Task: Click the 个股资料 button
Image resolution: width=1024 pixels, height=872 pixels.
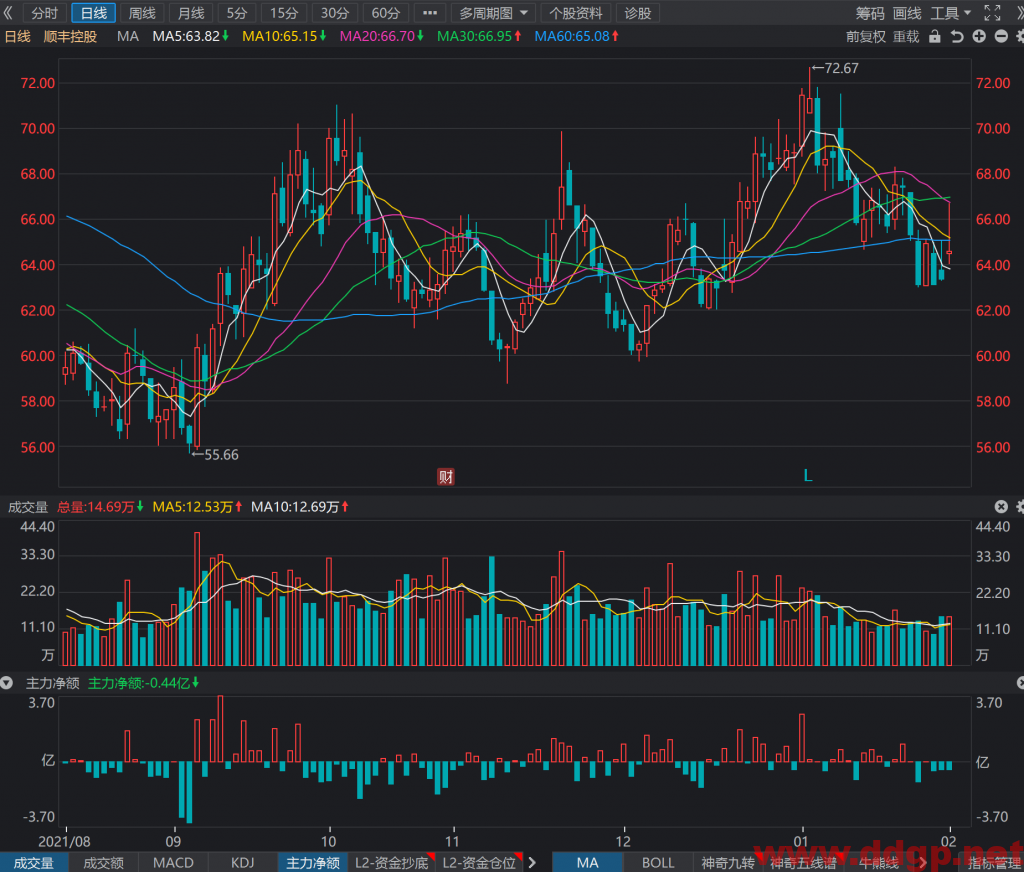Action: click(x=575, y=13)
